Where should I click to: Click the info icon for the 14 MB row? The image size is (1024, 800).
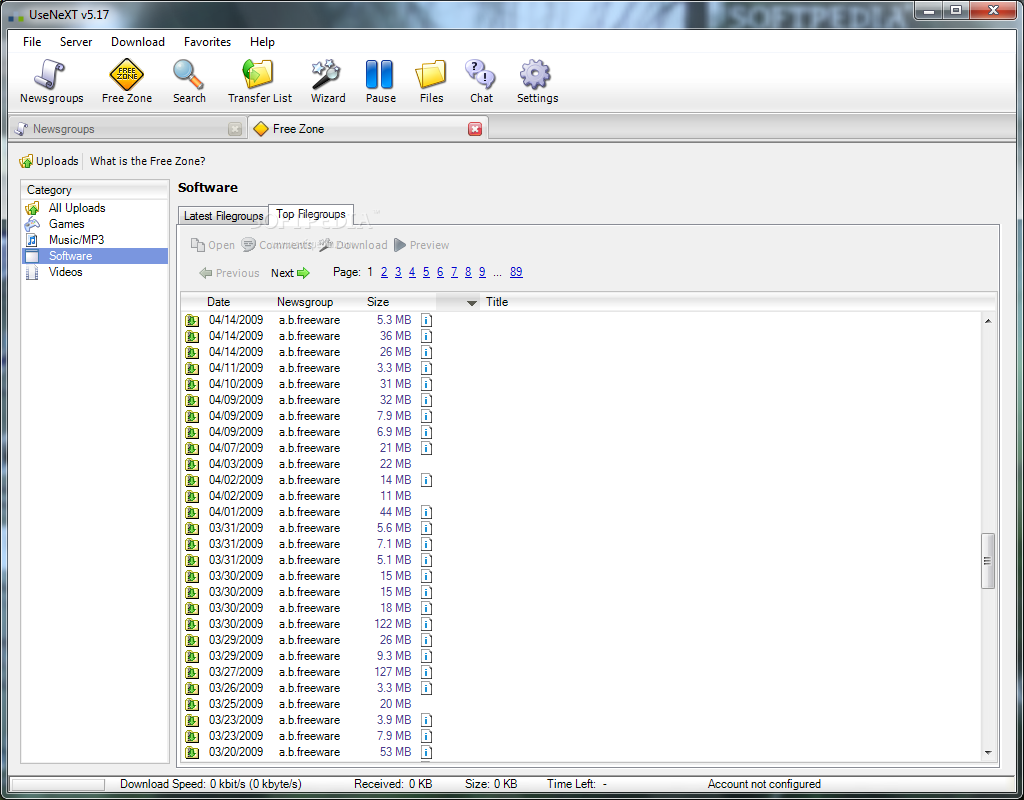click(426, 480)
